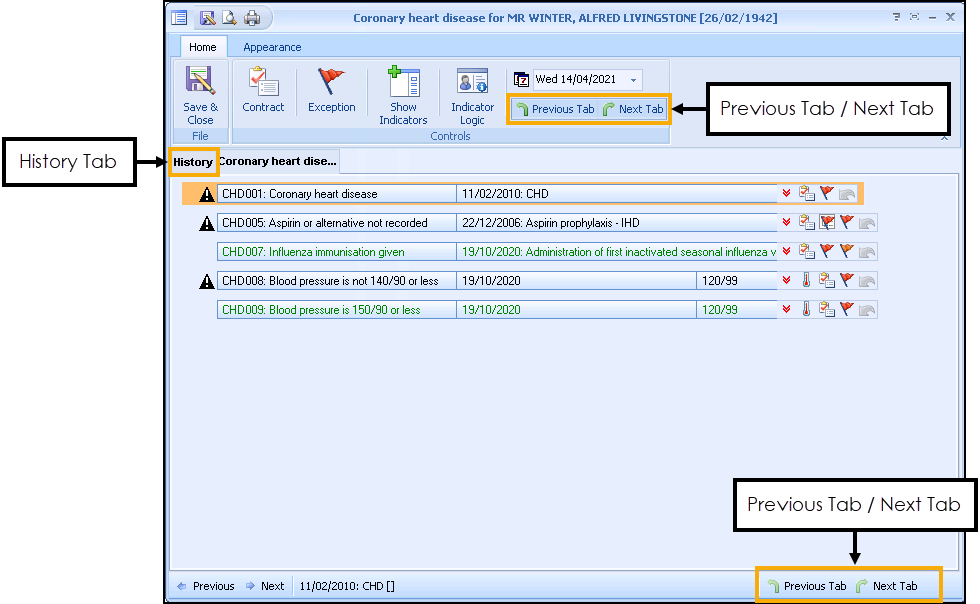Click orange flag icon on CHD007 row

tap(846, 252)
